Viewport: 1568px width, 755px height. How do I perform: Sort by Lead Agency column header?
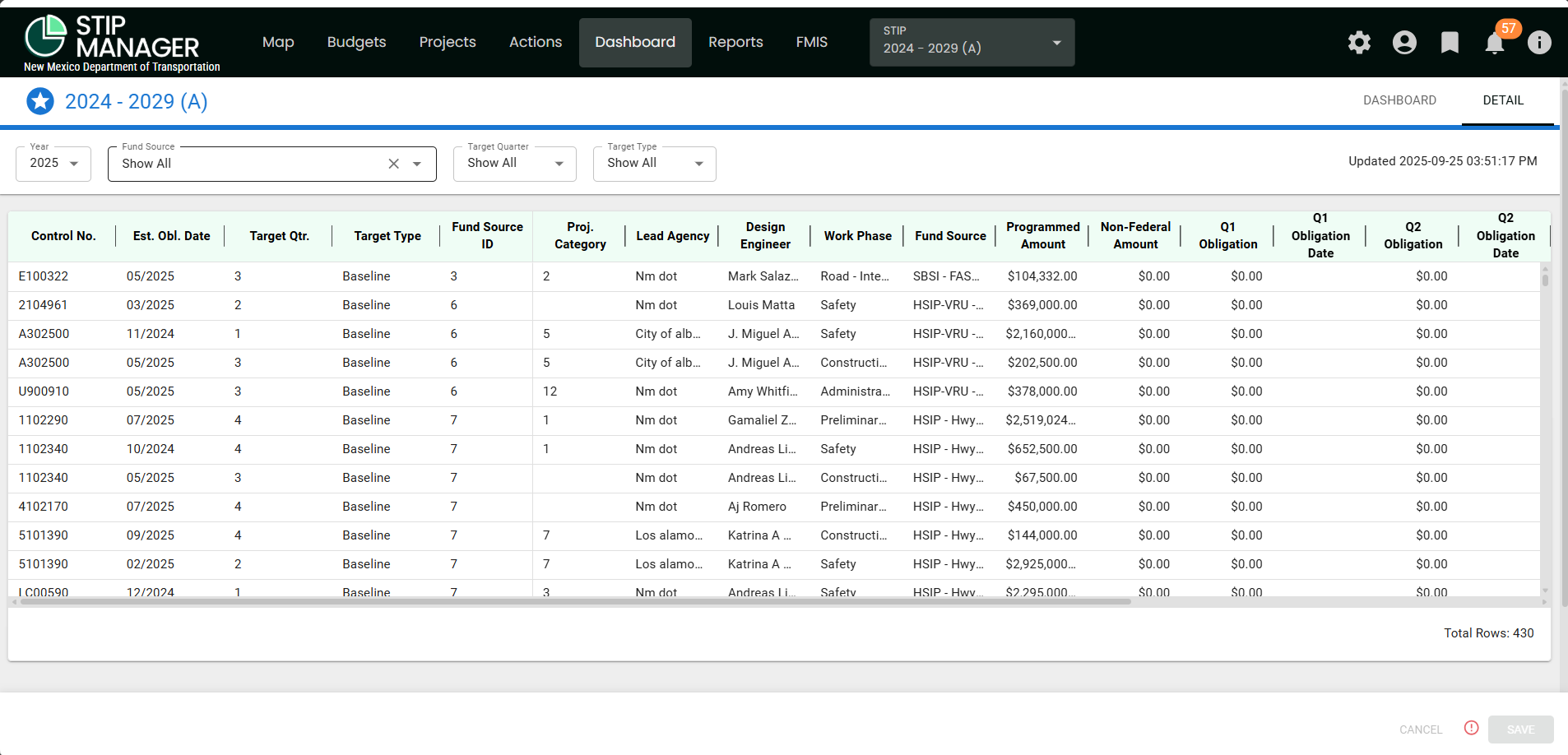(672, 236)
